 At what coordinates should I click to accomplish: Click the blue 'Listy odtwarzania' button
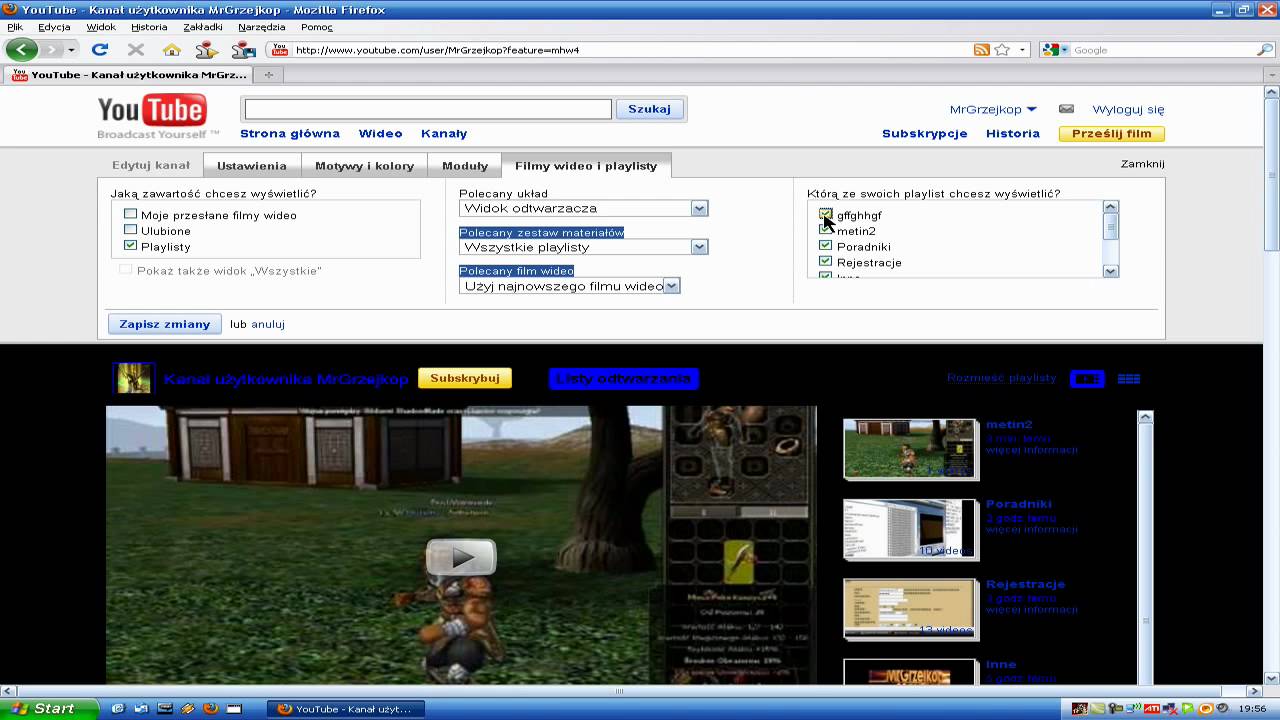click(624, 378)
